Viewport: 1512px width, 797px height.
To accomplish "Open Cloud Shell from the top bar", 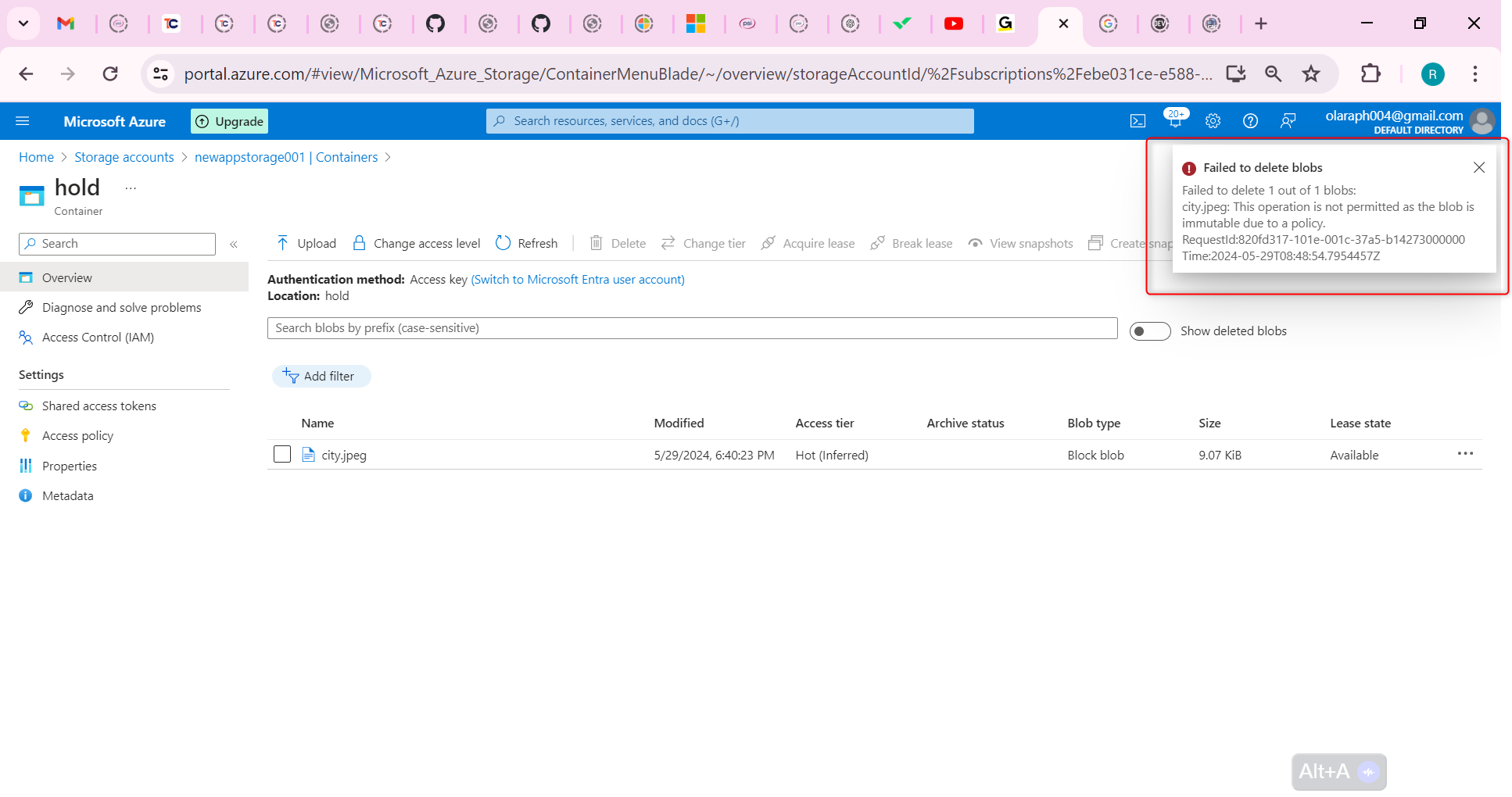I will pyautogui.click(x=1138, y=121).
